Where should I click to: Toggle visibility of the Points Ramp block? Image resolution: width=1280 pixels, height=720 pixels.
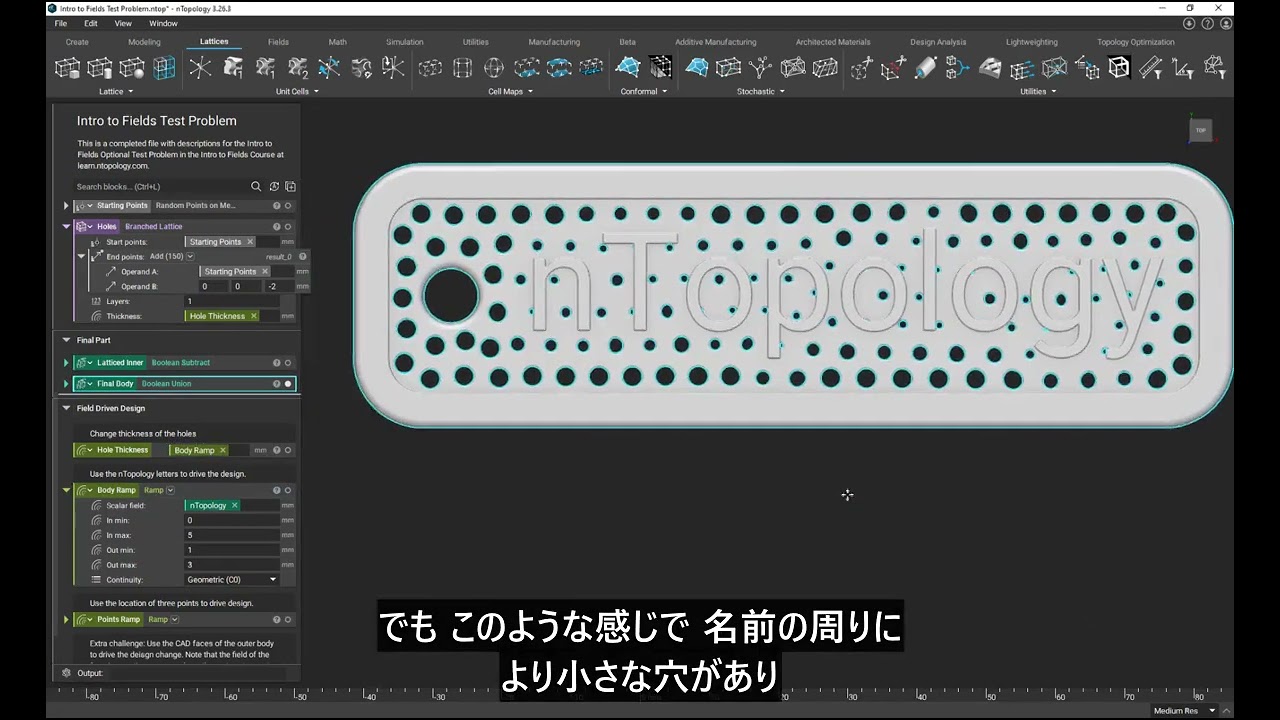pos(288,620)
